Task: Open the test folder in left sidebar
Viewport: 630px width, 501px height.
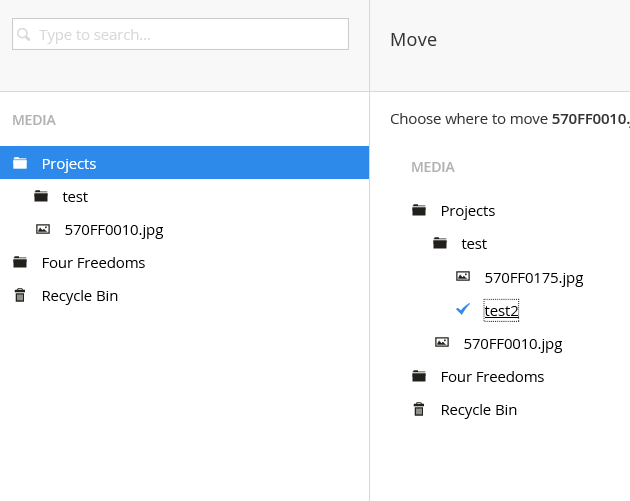Action: coord(75,197)
